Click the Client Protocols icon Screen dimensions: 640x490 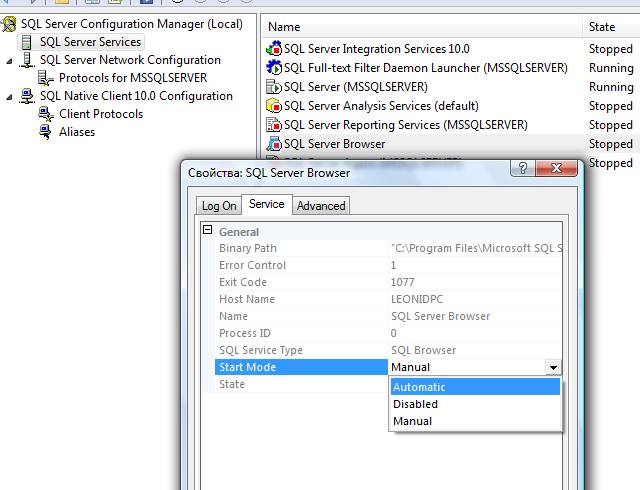46,114
